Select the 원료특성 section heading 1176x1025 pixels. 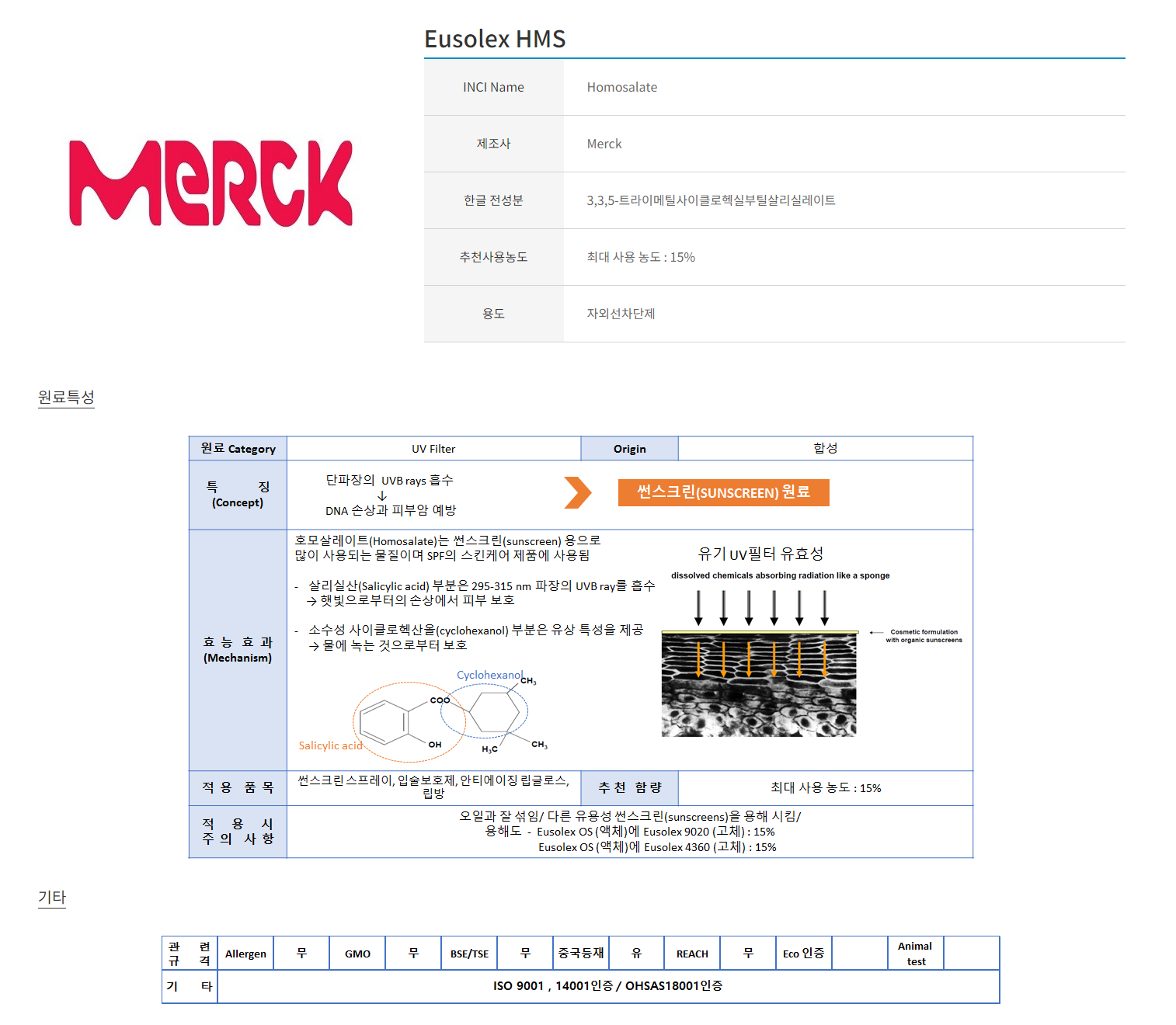(x=66, y=397)
